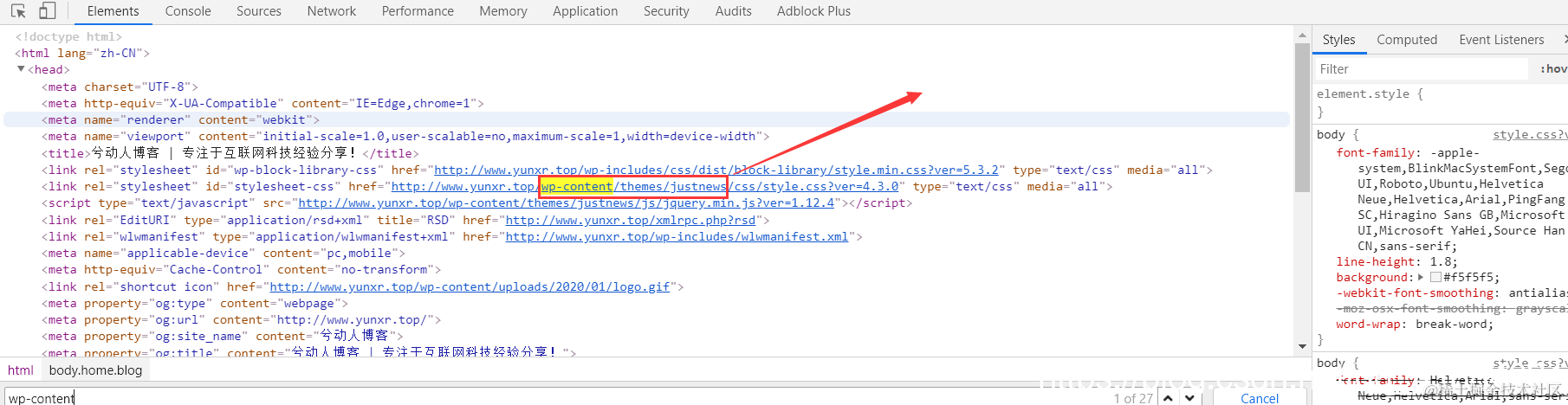Open the Memory tab
Viewport: 1568px width, 405px height.
[x=503, y=11]
